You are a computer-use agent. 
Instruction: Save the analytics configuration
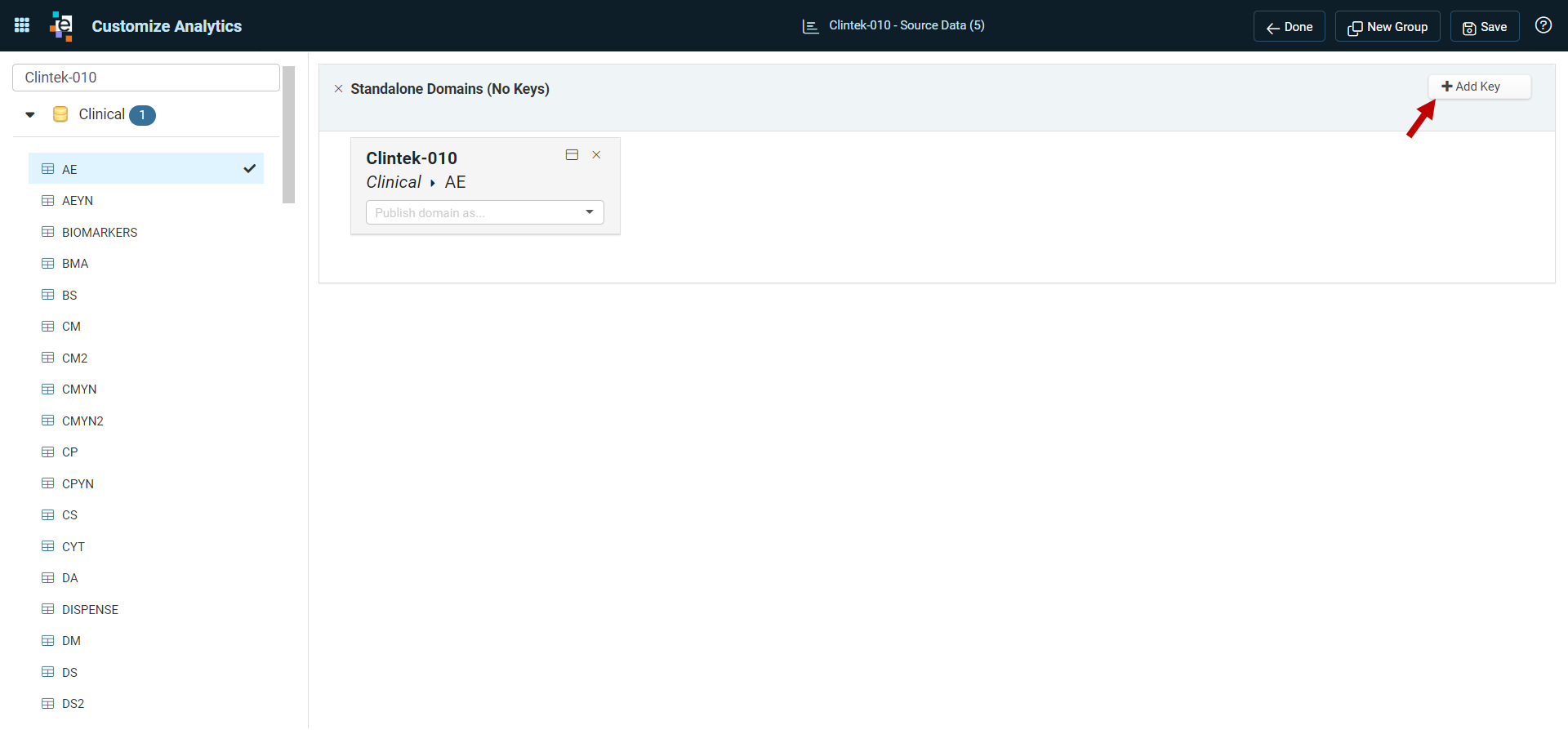1485,26
